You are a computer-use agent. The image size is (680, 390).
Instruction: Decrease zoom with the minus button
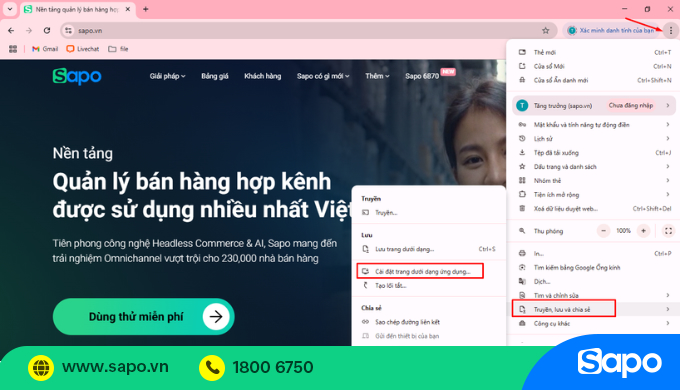603,231
